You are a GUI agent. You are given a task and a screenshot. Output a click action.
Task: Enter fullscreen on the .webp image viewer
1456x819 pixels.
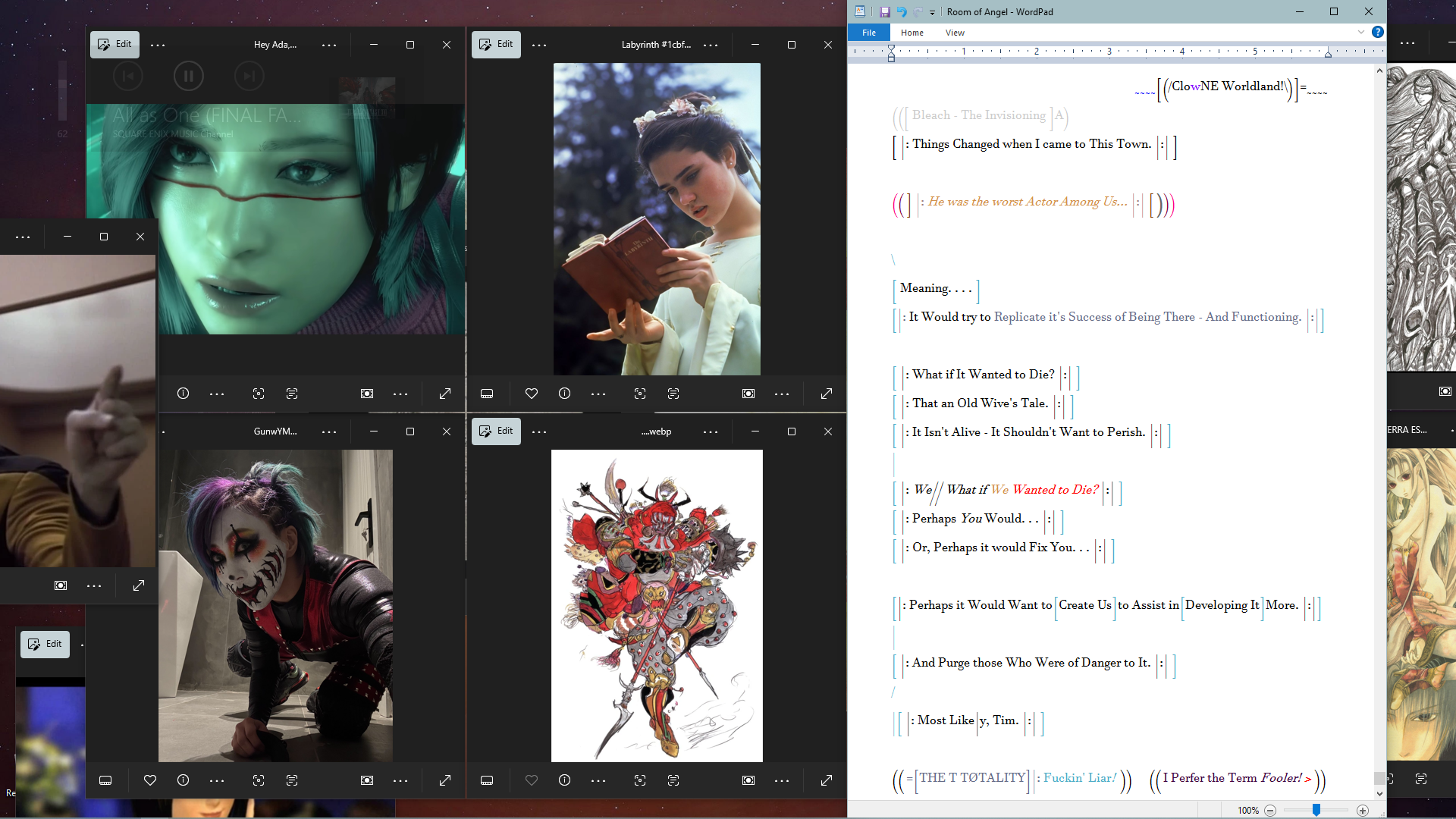pyautogui.click(x=827, y=780)
